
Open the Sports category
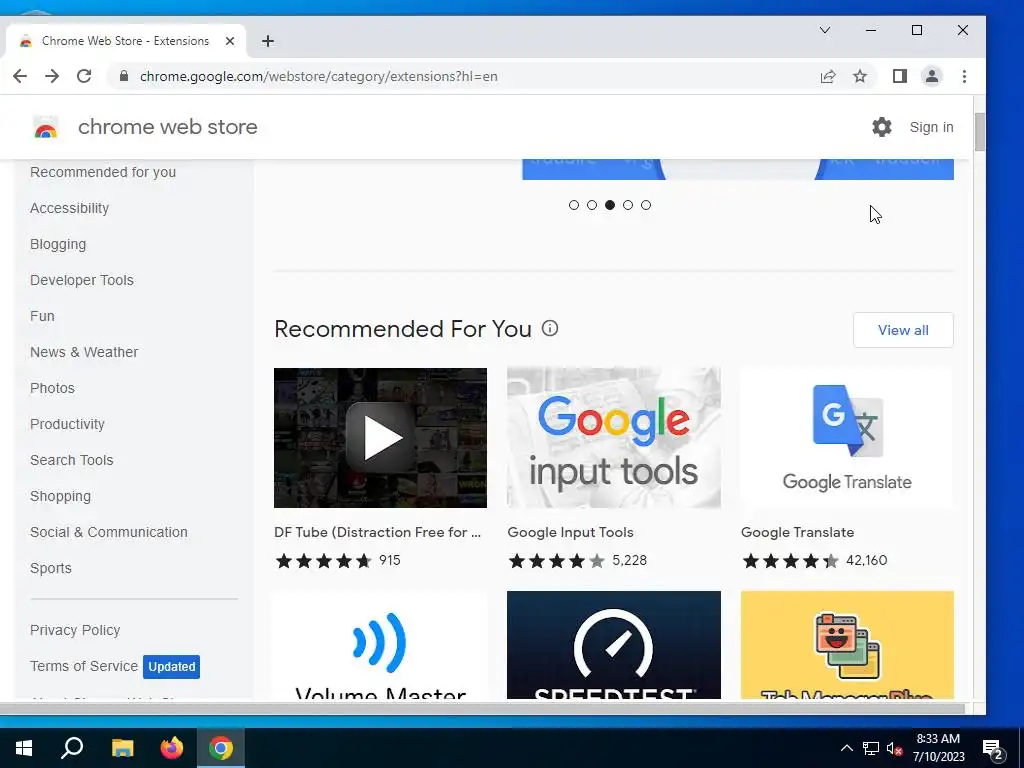click(x=51, y=568)
